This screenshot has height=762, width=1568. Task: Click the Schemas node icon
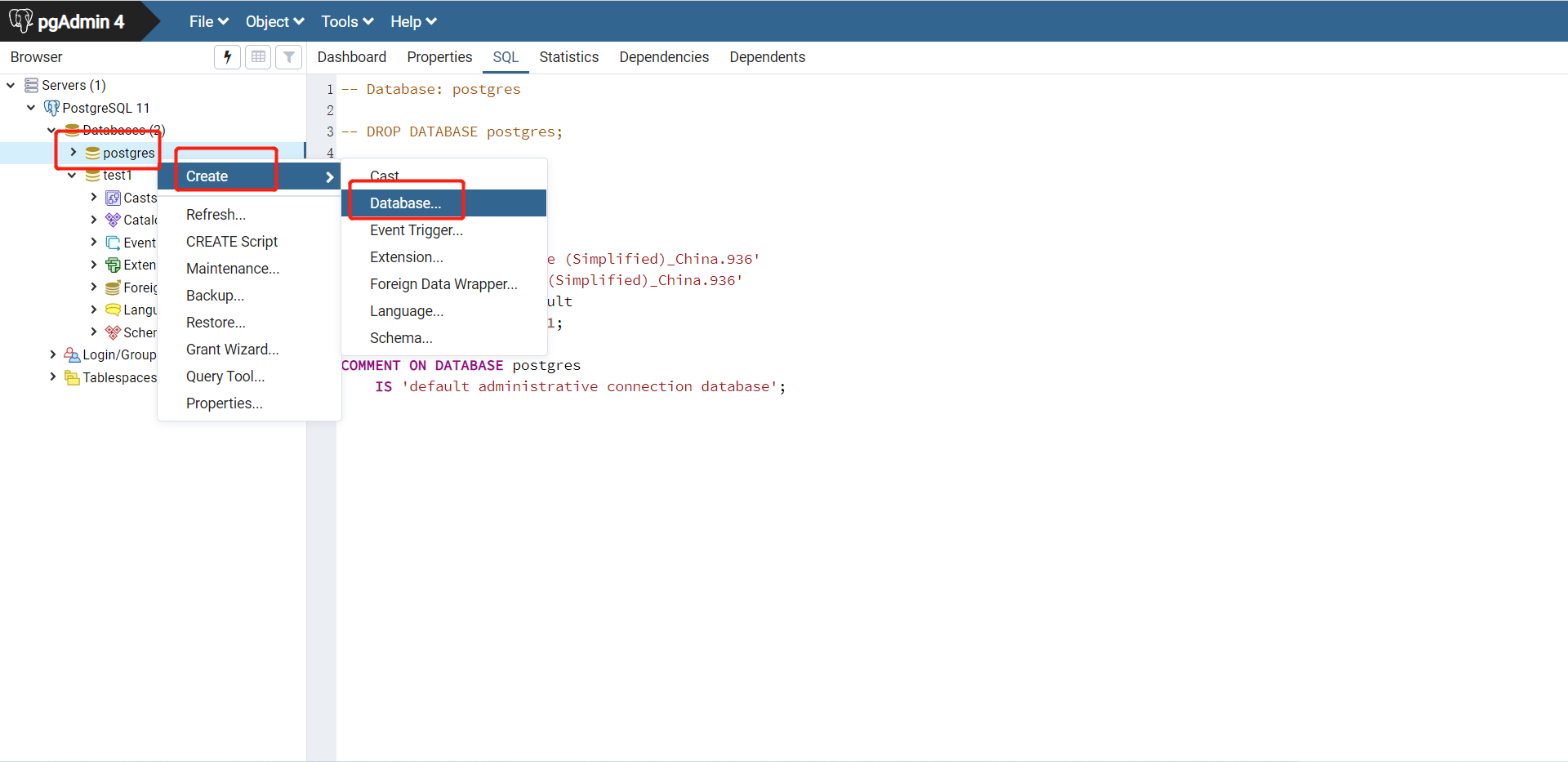[x=113, y=332]
